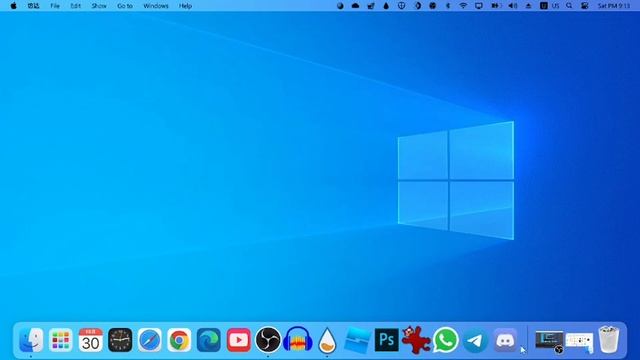This screenshot has width=640, height=360.
Task: Open WhatsApp in the dock
Action: click(446, 340)
